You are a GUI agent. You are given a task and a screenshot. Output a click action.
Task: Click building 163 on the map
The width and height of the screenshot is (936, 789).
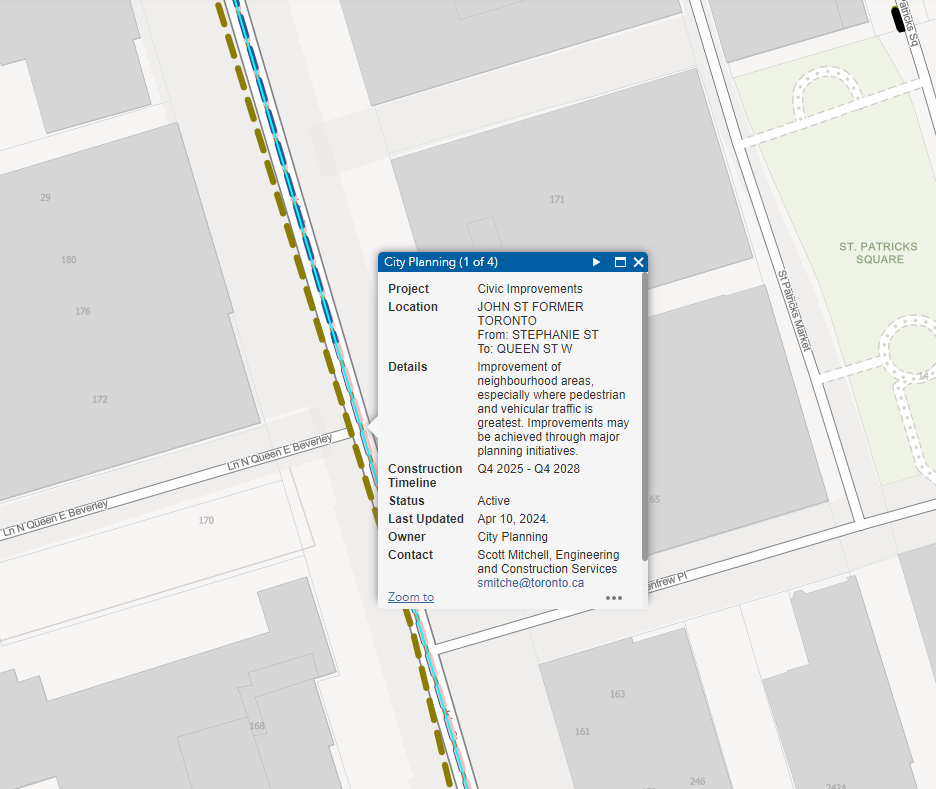617,694
